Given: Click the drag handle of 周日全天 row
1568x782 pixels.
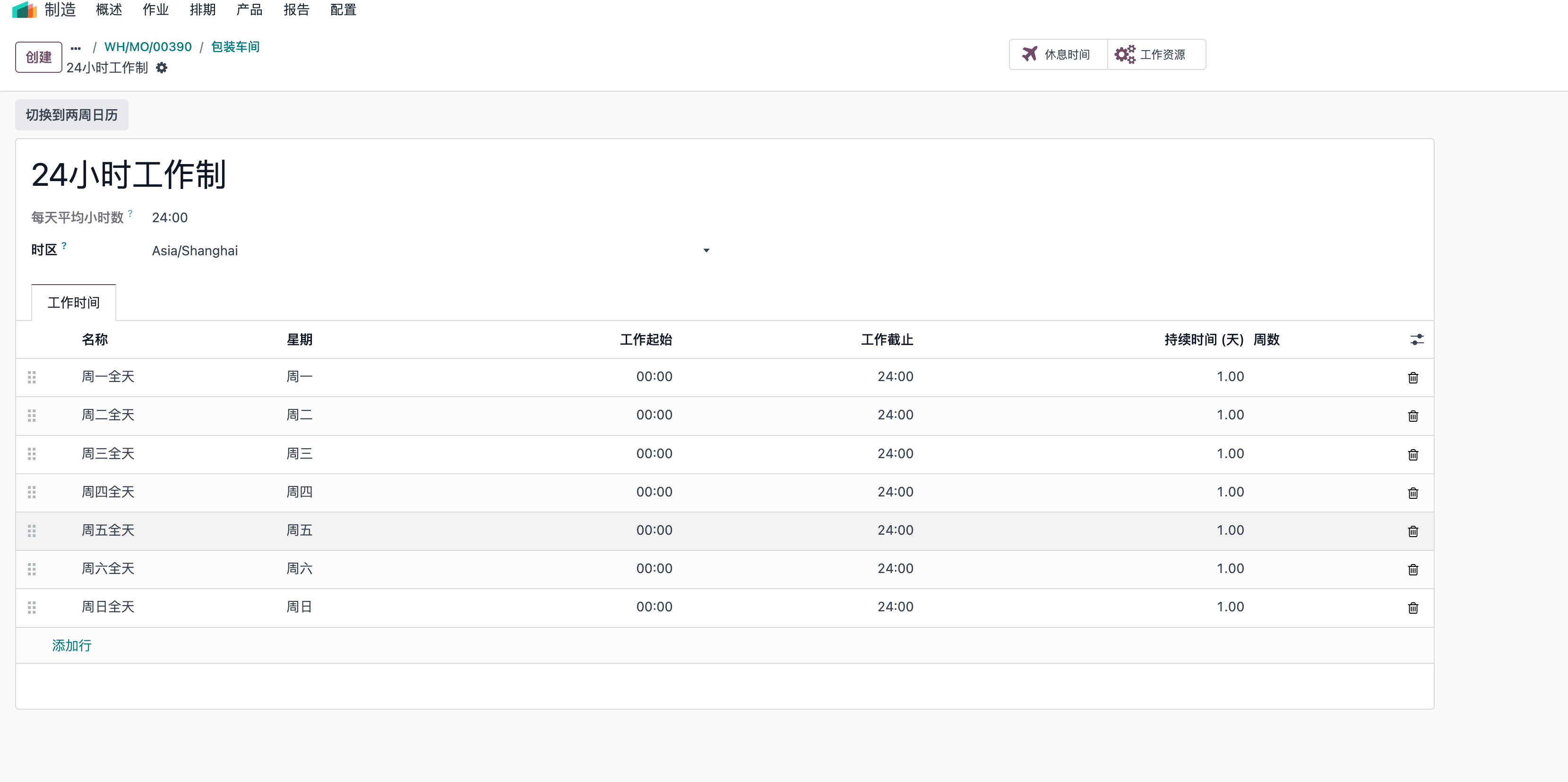Looking at the screenshot, I should click(32, 607).
